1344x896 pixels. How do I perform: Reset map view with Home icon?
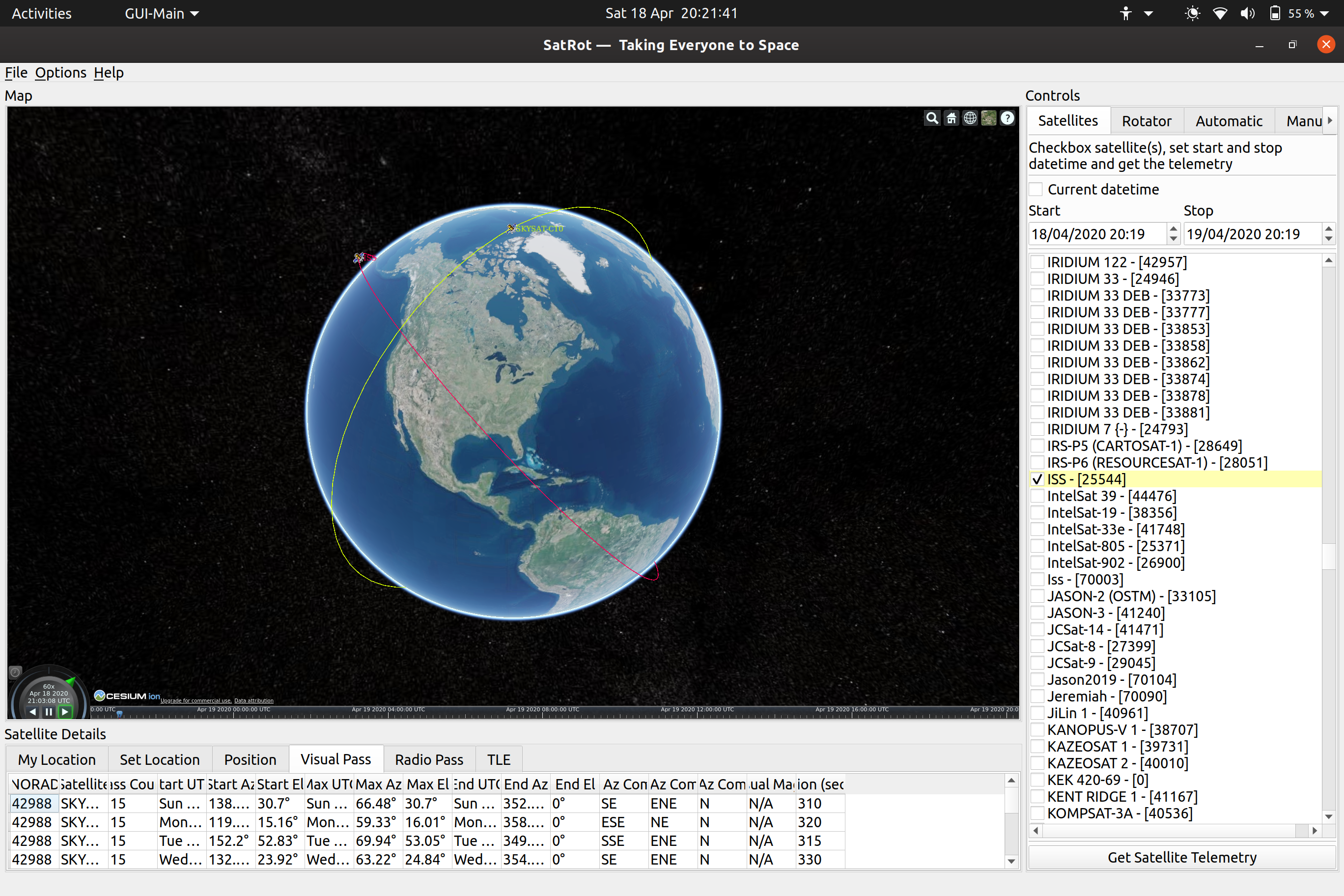951,118
